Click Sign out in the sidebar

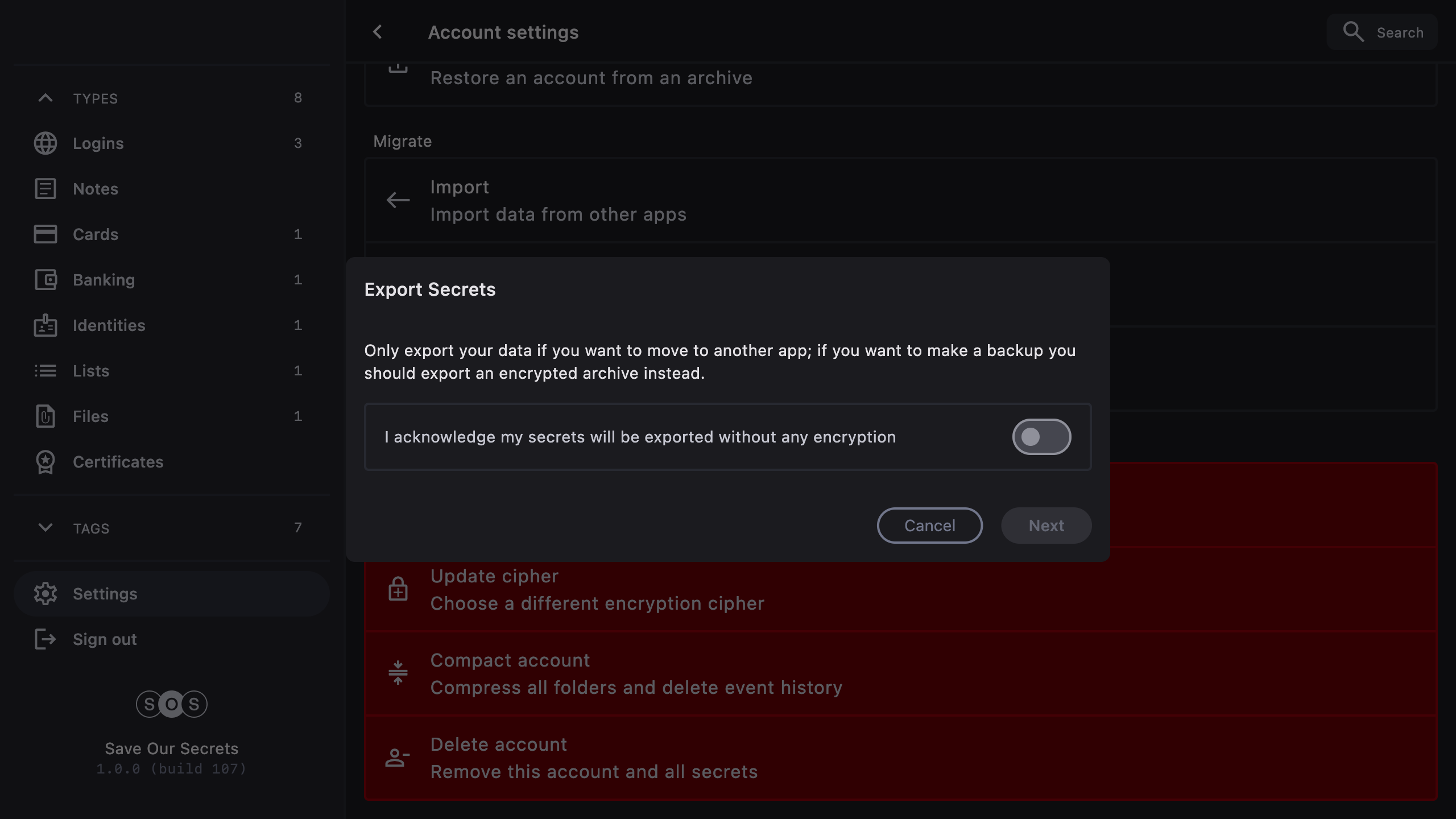[x=105, y=639]
